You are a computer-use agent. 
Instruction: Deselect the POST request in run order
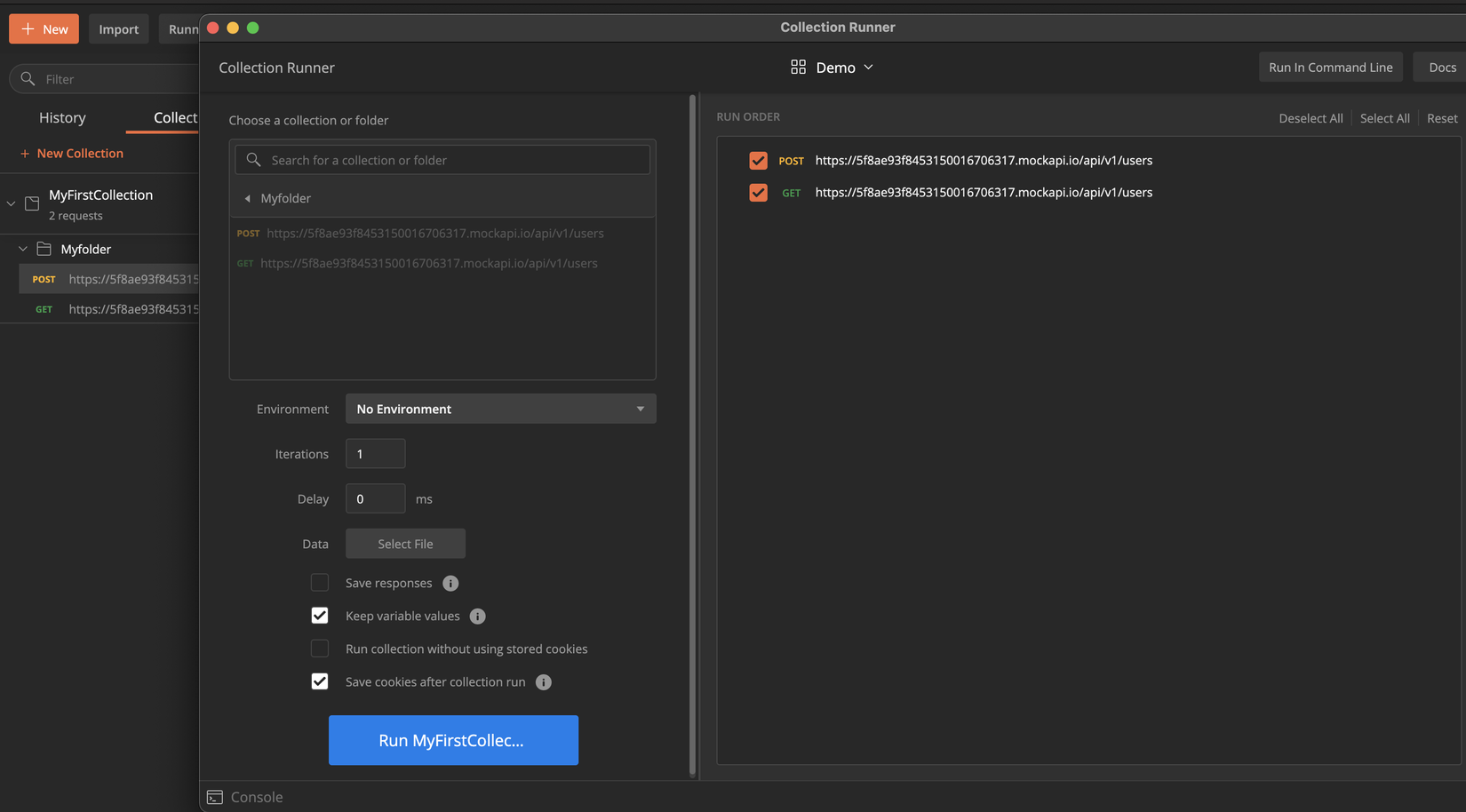758,161
